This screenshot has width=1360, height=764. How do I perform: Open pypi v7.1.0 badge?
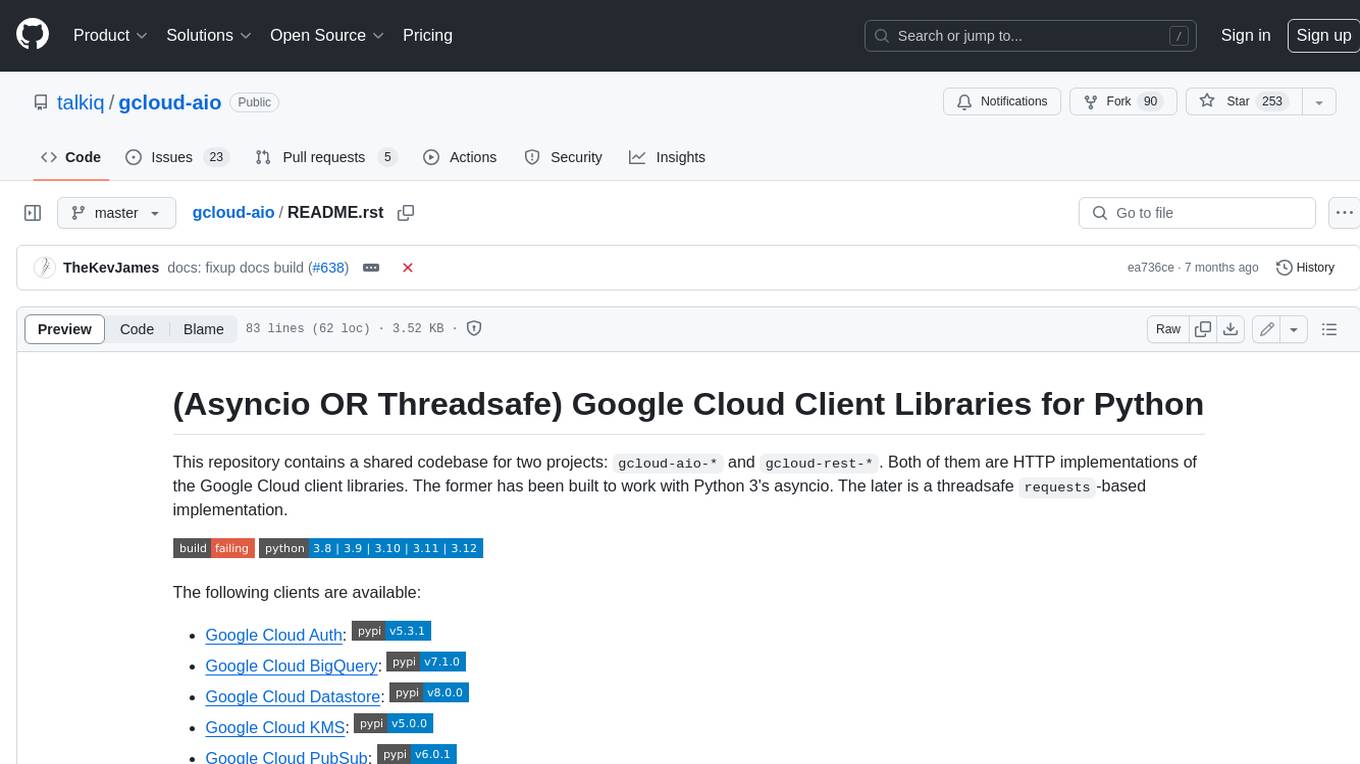coord(425,662)
